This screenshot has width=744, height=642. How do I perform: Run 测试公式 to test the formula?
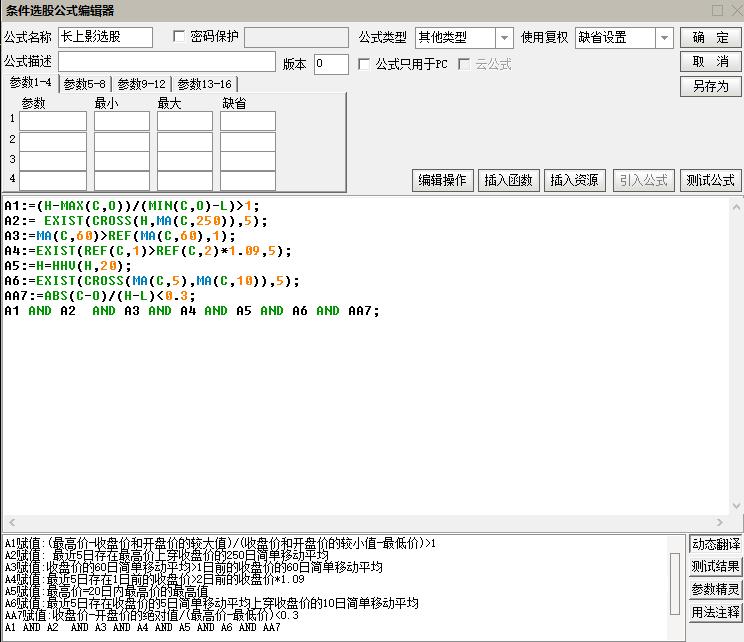[710, 181]
